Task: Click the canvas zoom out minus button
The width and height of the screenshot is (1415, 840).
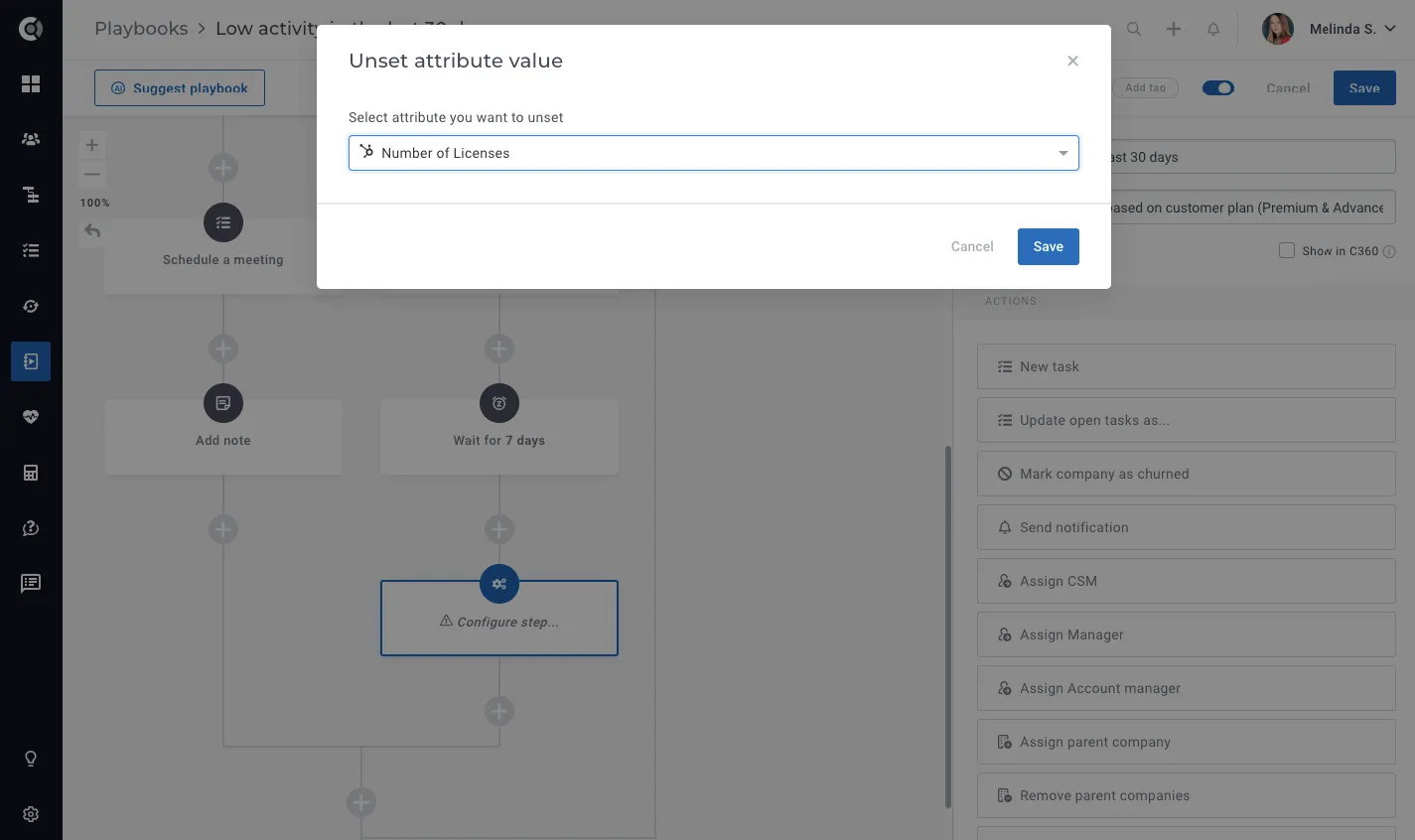Action: [x=92, y=174]
